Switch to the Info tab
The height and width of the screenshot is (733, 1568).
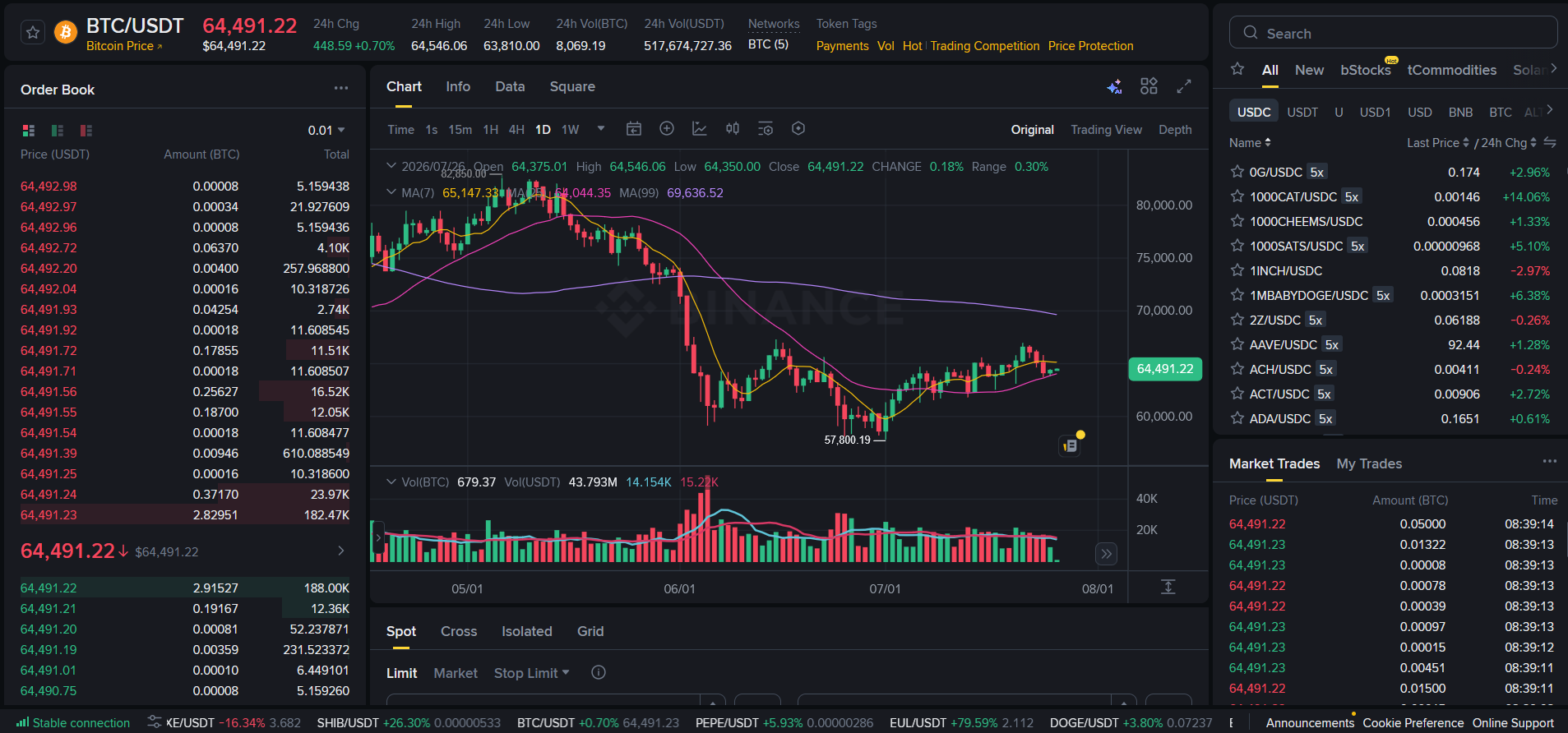click(458, 86)
